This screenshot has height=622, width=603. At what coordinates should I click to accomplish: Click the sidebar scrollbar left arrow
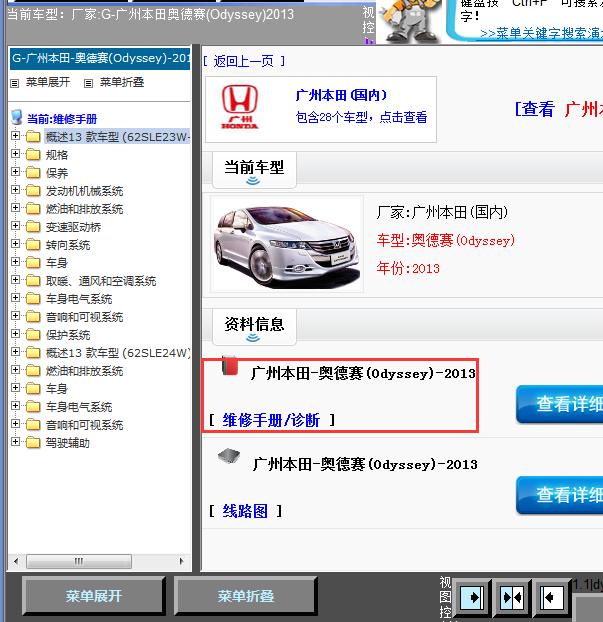(x=16, y=561)
